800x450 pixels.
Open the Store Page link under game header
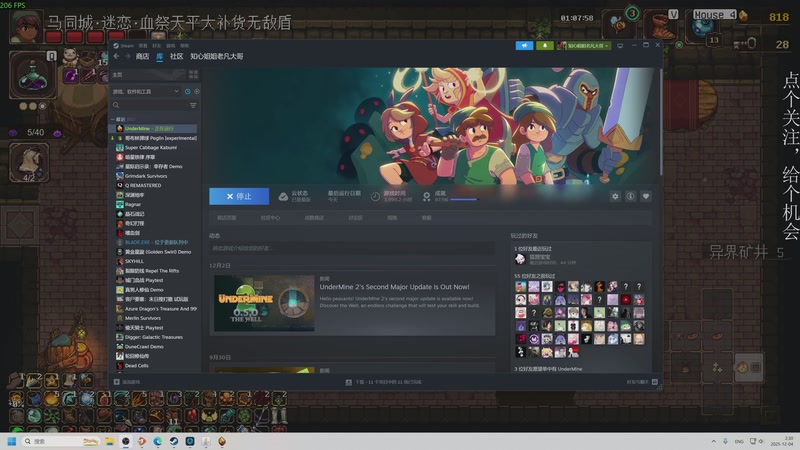[227, 218]
